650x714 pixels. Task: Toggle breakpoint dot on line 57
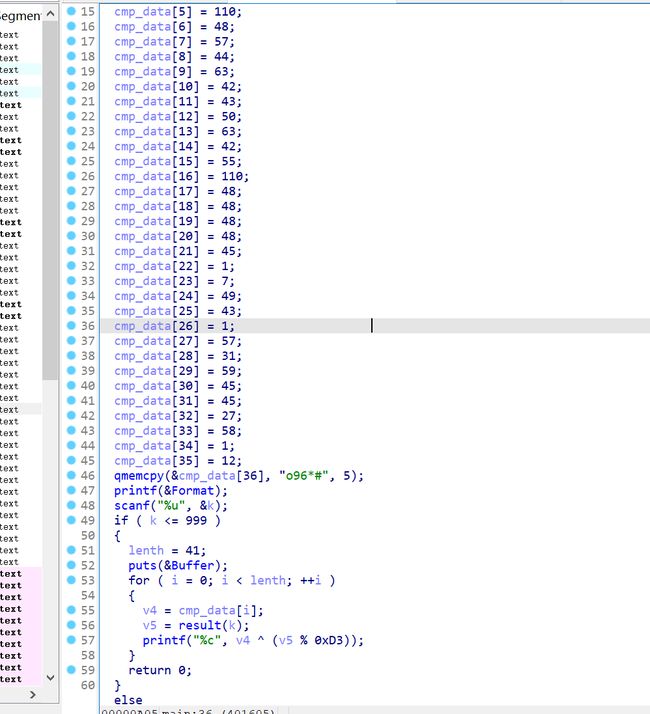(71, 639)
